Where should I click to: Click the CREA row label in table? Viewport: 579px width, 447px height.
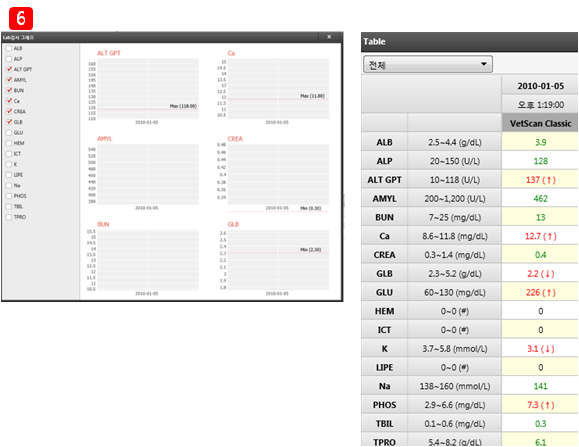pyautogui.click(x=384, y=255)
